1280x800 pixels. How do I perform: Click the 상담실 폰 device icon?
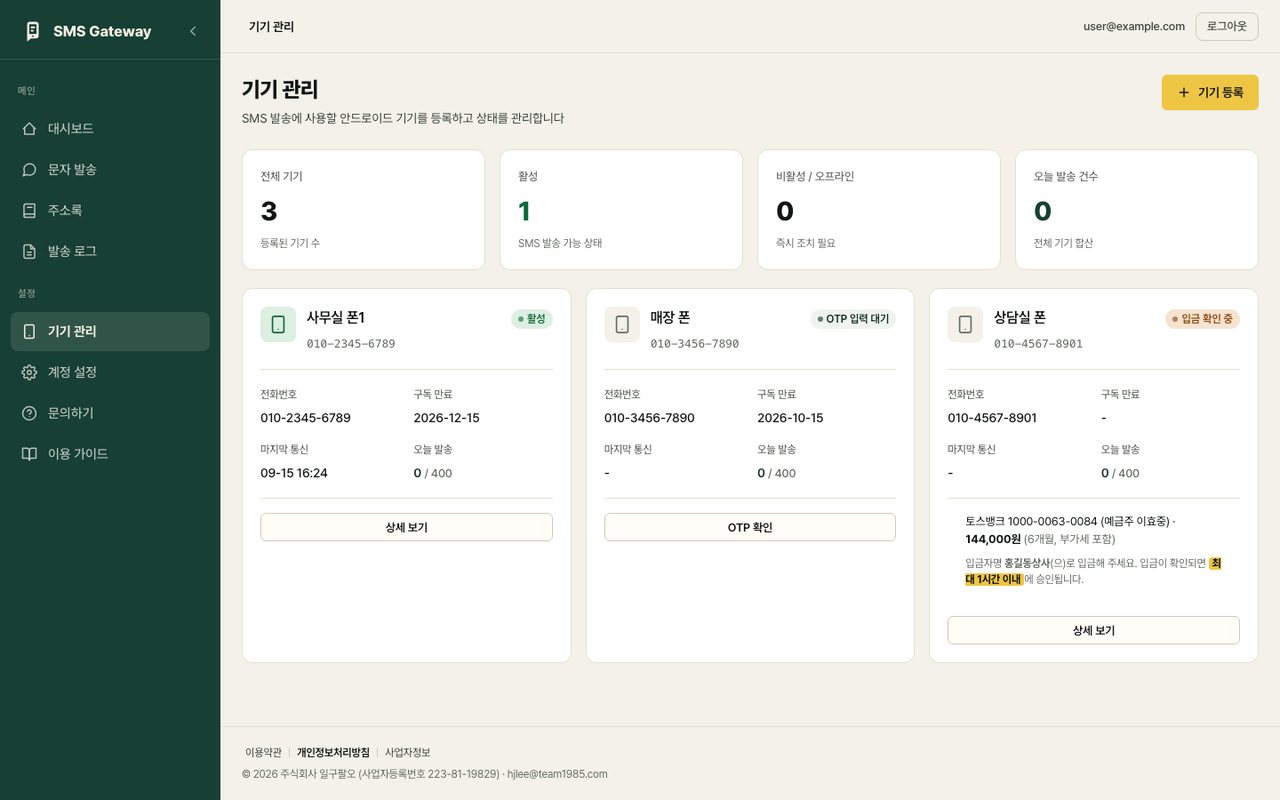[965, 325]
